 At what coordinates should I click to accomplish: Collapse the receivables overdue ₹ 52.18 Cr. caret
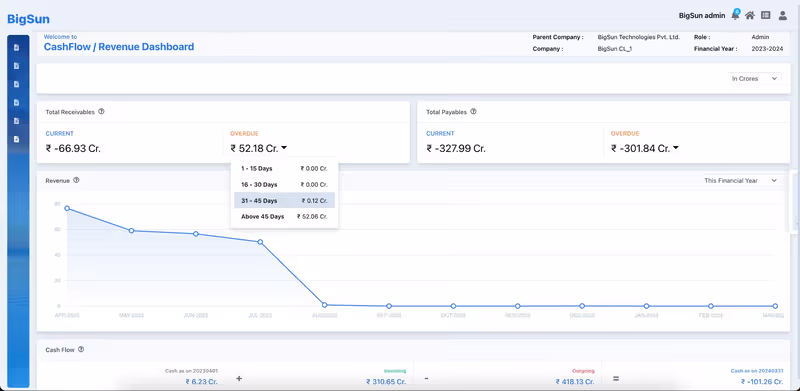(284, 148)
